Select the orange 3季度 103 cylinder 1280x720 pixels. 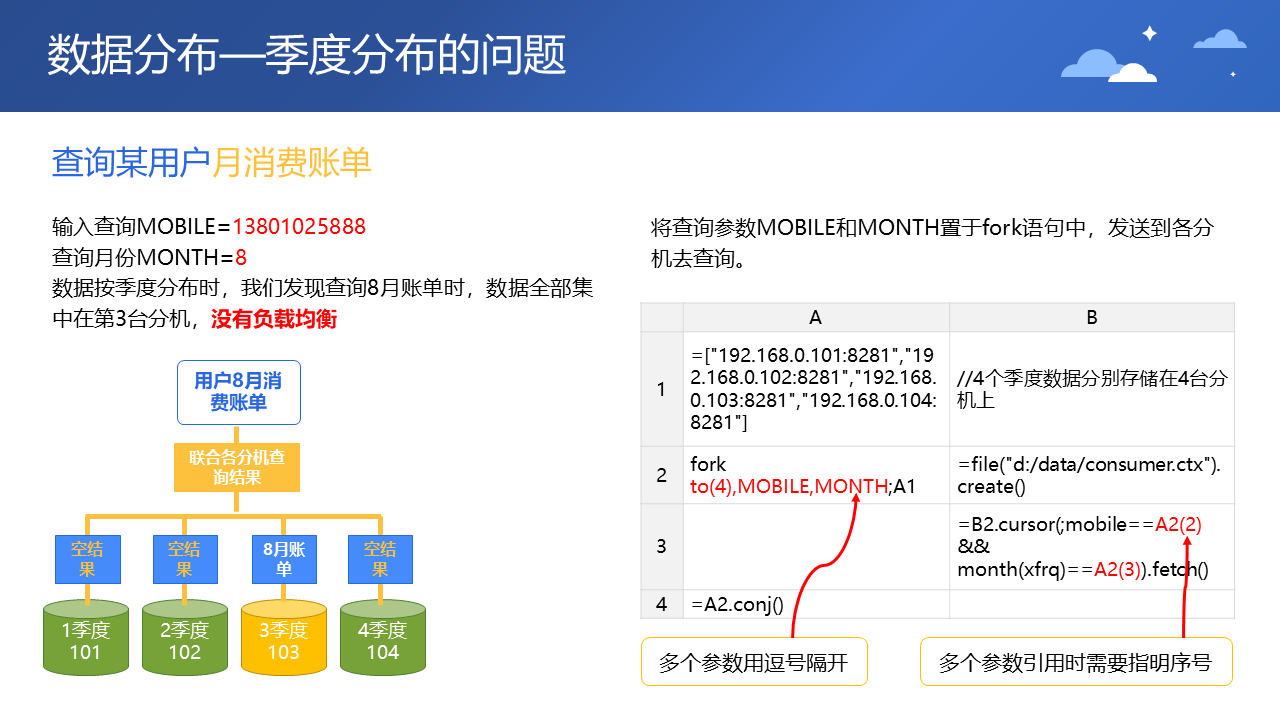[284, 637]
